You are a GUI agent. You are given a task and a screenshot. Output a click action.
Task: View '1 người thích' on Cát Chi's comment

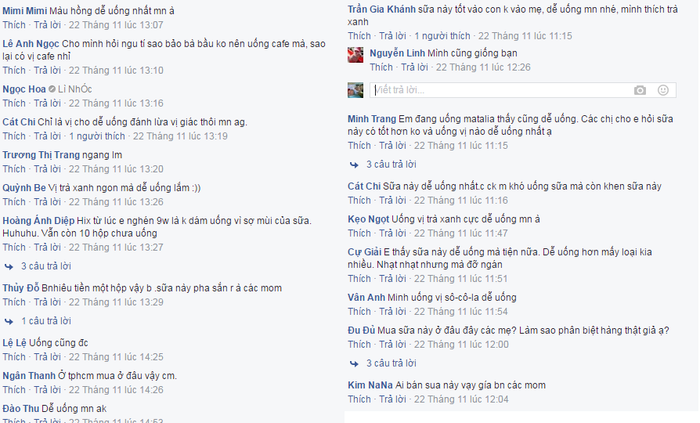(97, 136)
